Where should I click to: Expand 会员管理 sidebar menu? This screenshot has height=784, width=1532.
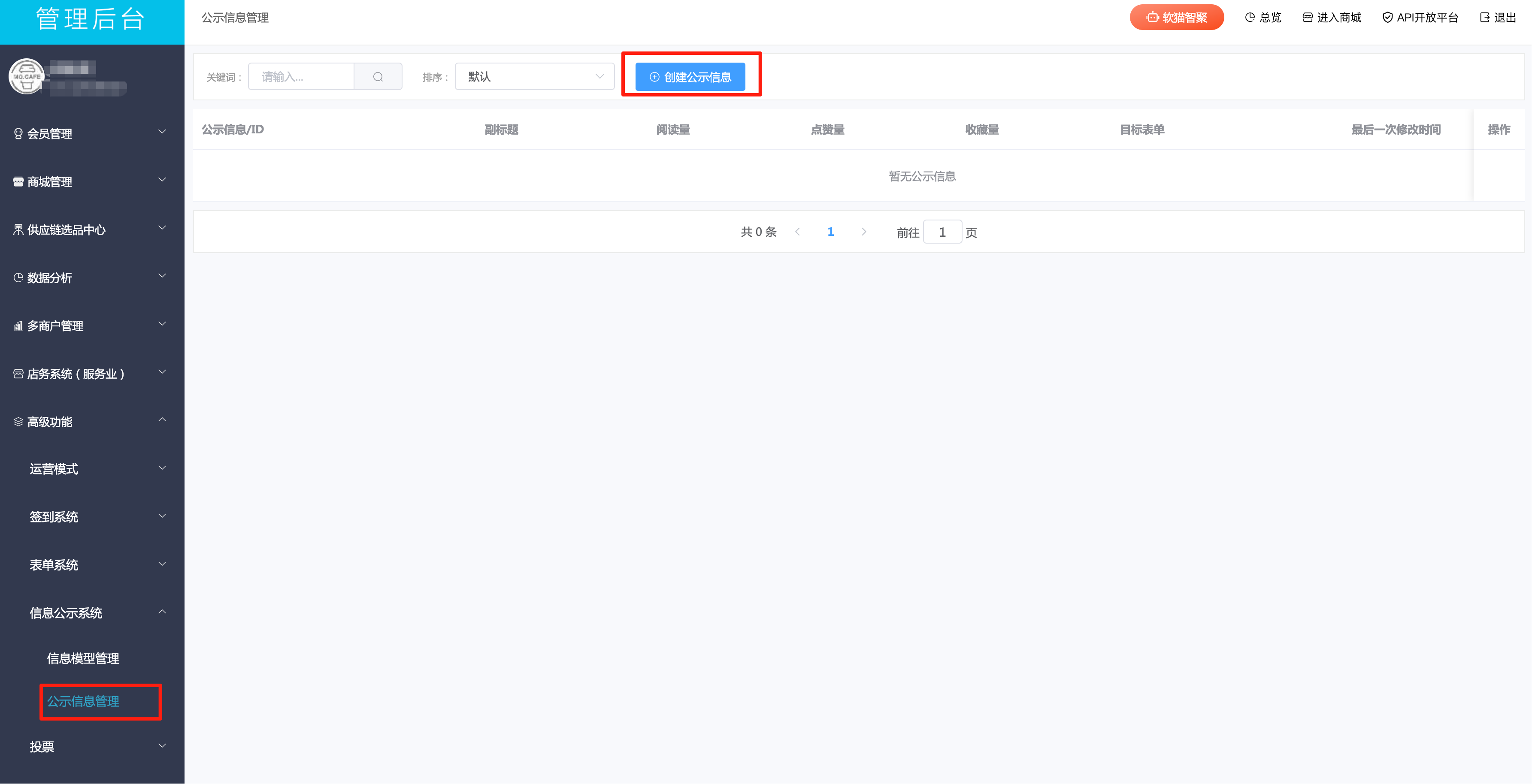click(x=89, y=133)
